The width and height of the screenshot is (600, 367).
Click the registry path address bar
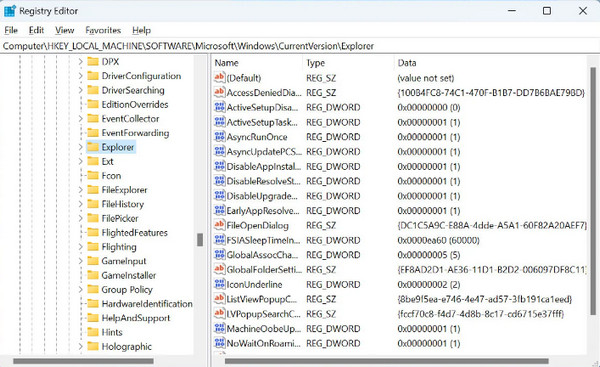point(300,46)
